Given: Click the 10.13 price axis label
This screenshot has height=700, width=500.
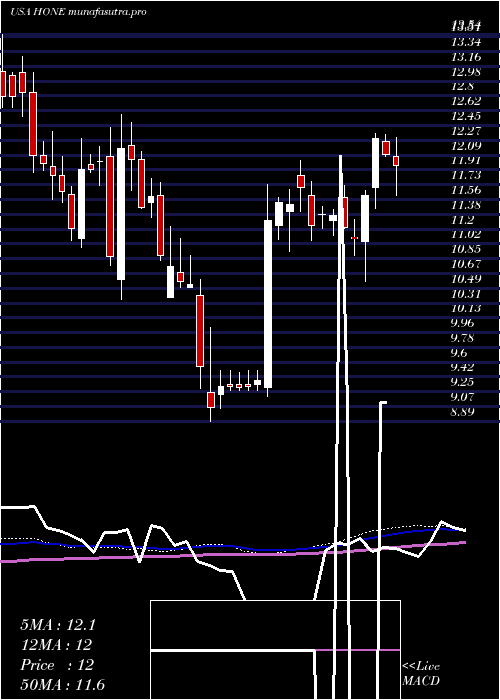Looking at the screenshot, I should [466, 308].
